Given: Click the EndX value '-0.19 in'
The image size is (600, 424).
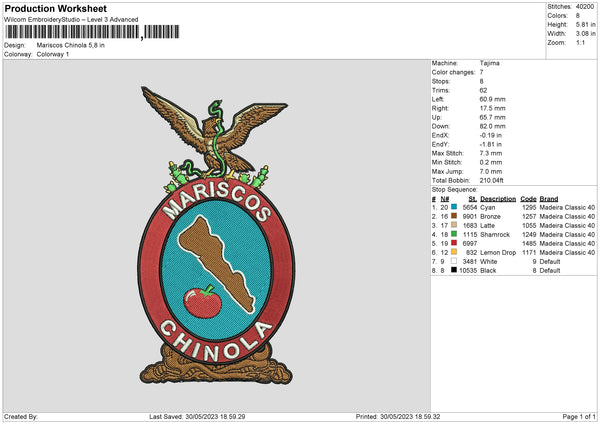Looking at the screenshot, I should (x=491, y=135).
